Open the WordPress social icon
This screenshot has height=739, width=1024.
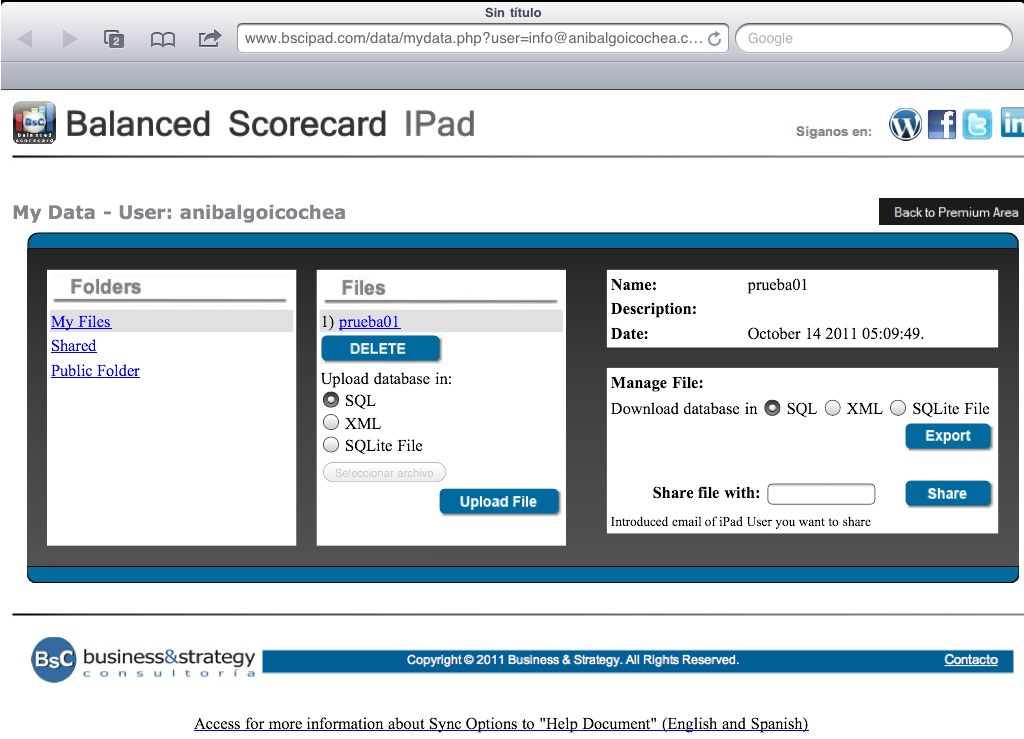pyautogui.click(x=905, y=124)
